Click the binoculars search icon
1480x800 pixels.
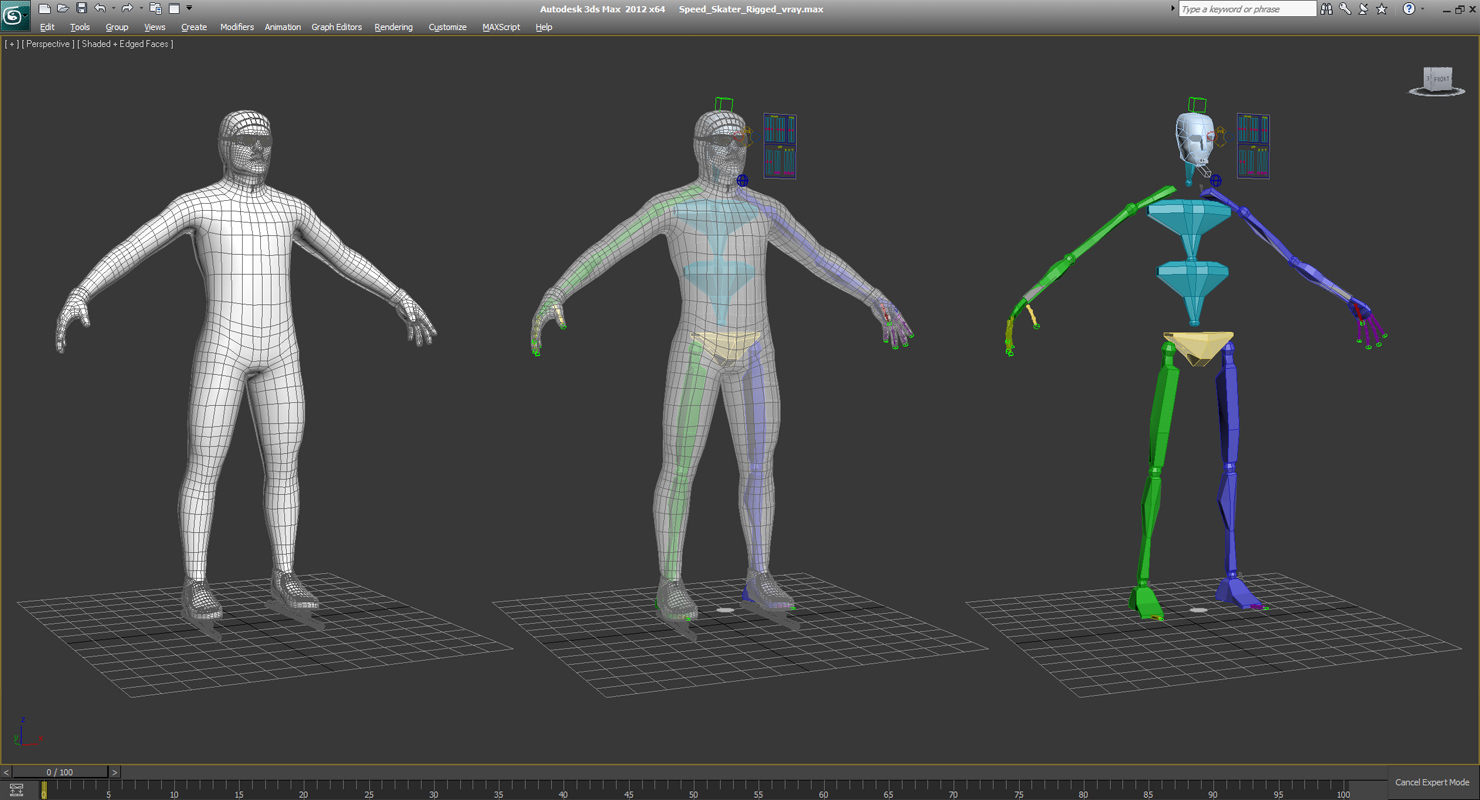[x=1326, y=9]
